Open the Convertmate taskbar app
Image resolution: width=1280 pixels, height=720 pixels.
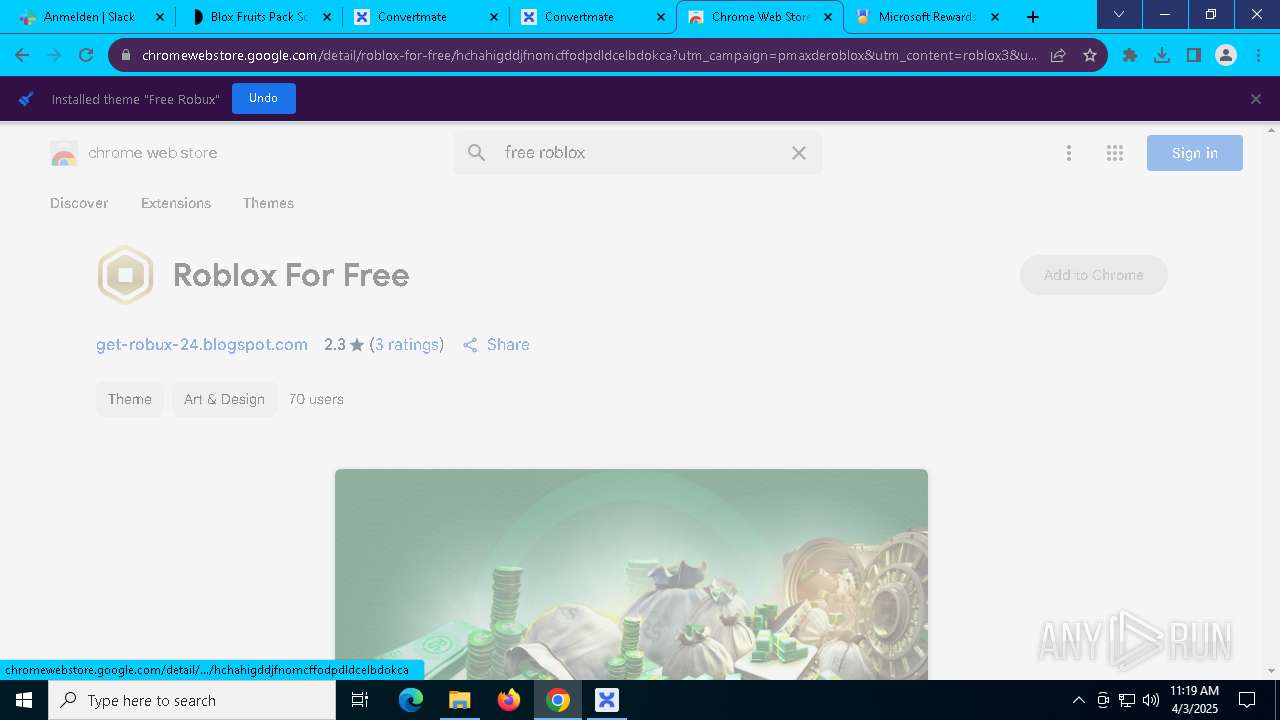(607, 700)
